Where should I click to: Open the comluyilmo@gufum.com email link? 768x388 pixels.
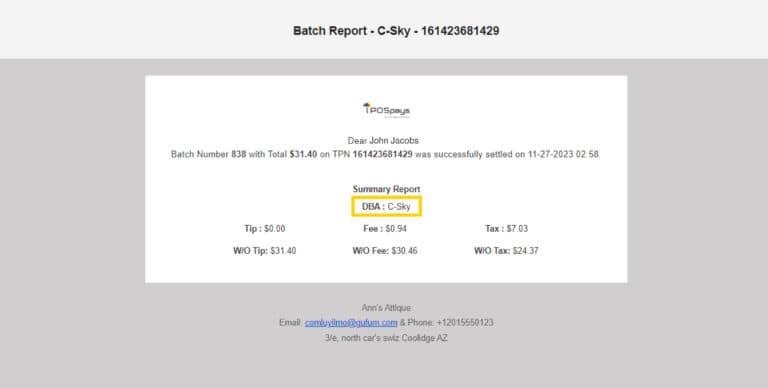click(x=351, y=323)
